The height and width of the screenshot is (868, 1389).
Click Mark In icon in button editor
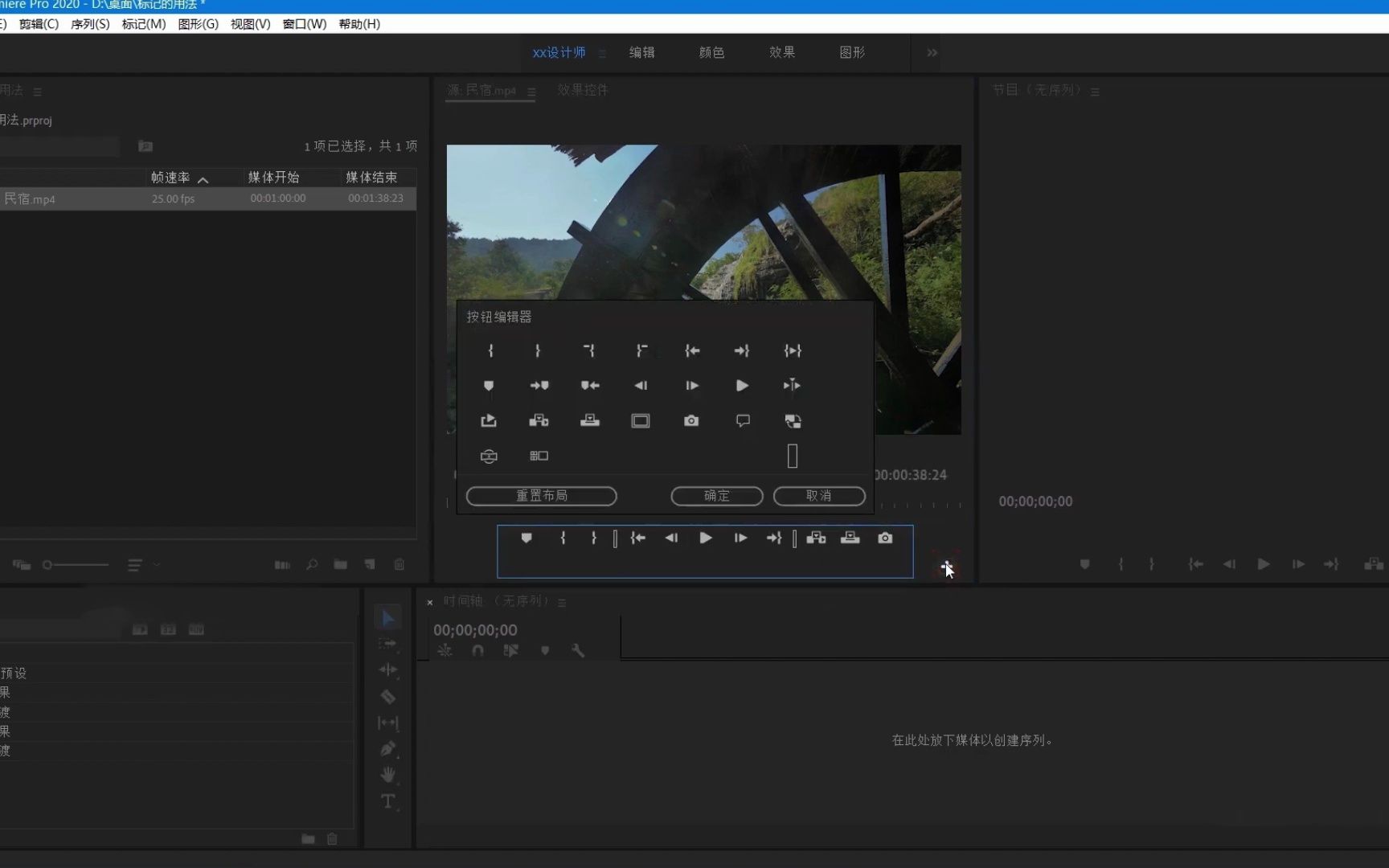coord(490,350)
